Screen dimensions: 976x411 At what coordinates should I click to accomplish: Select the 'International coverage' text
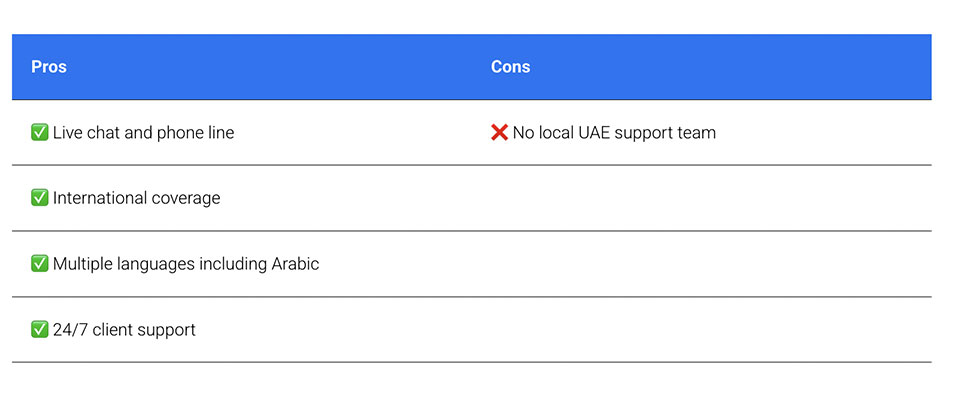click(x=136, y=198)
